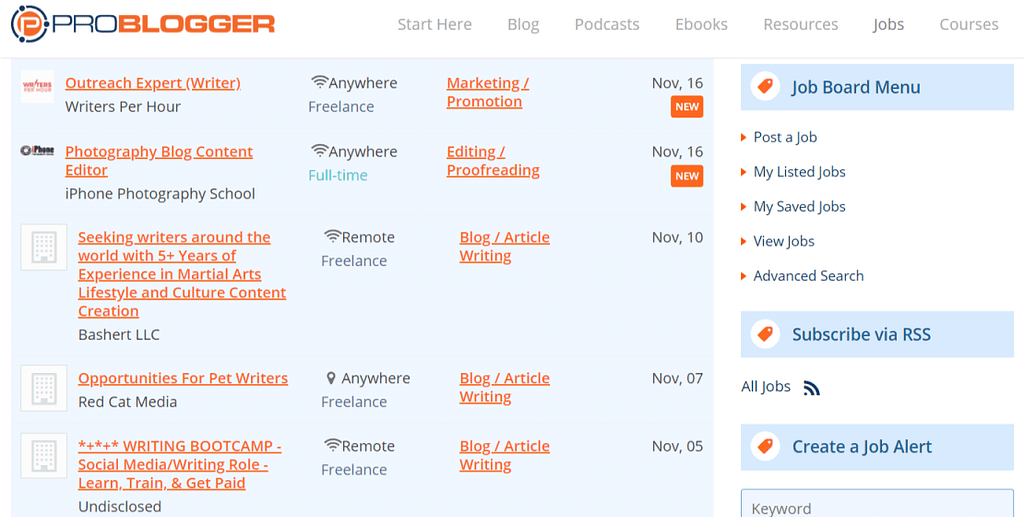Click the tag icon beside Subscribe via RSS
The image size is (1024, 517).
point(766,334)
